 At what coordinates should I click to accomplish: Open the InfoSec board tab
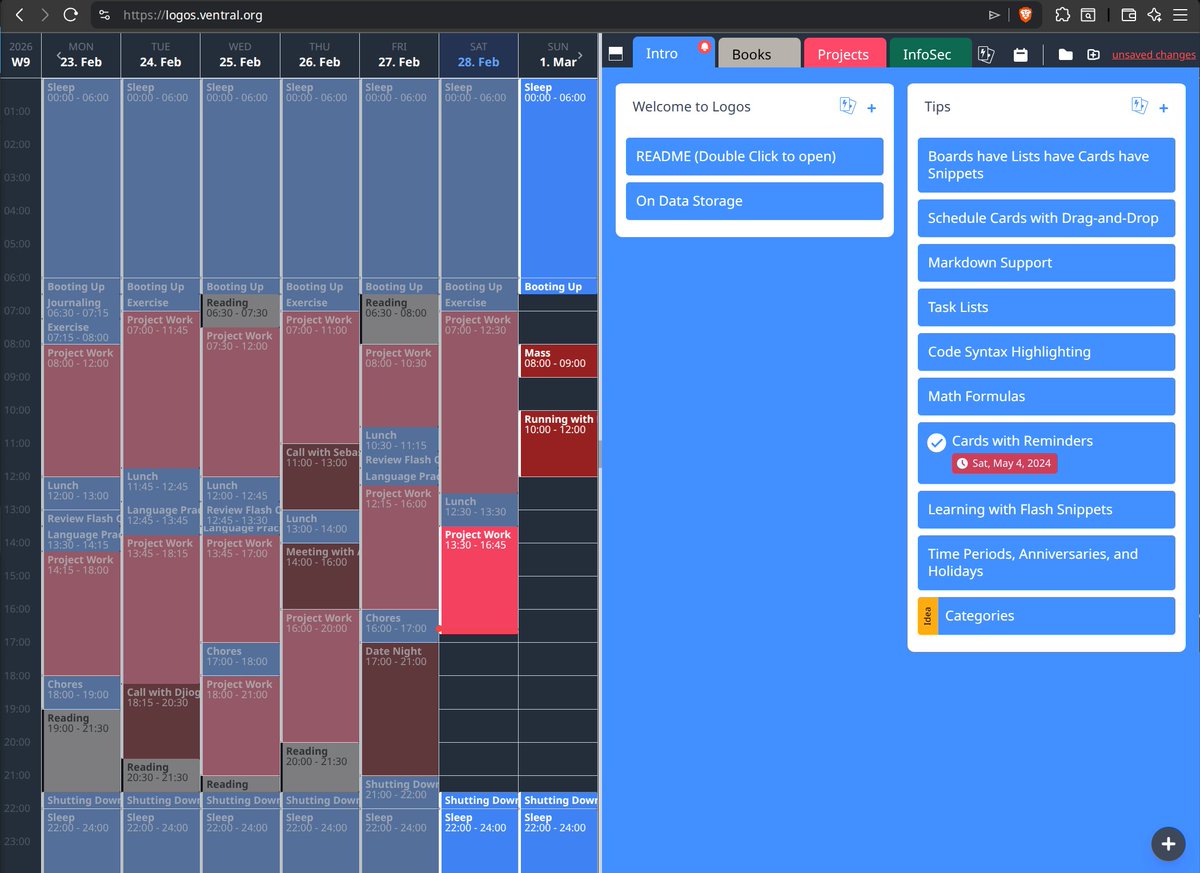click(930, 54)
